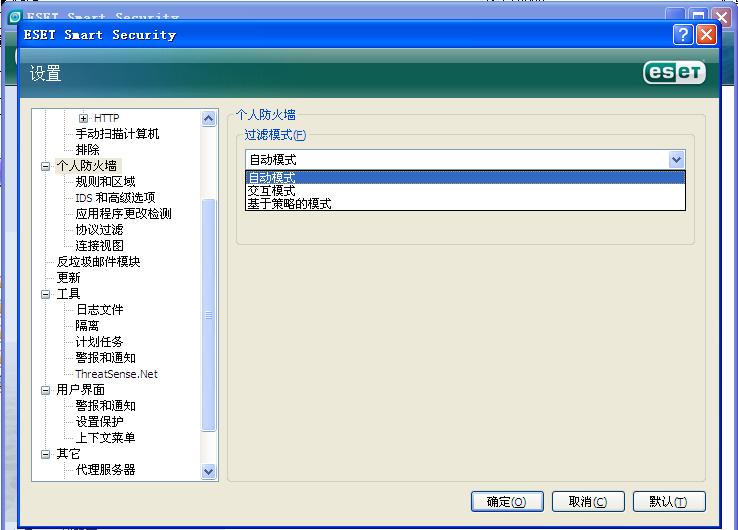Select 手动扫描计算机 in the tree

[x=117, y=134]
